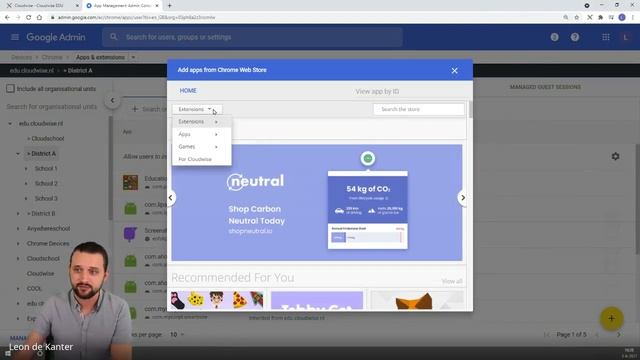The image size is (640, 360).
Task: Collapse the edu.cloudwise.nl tree node
Action: click(10, 123)
